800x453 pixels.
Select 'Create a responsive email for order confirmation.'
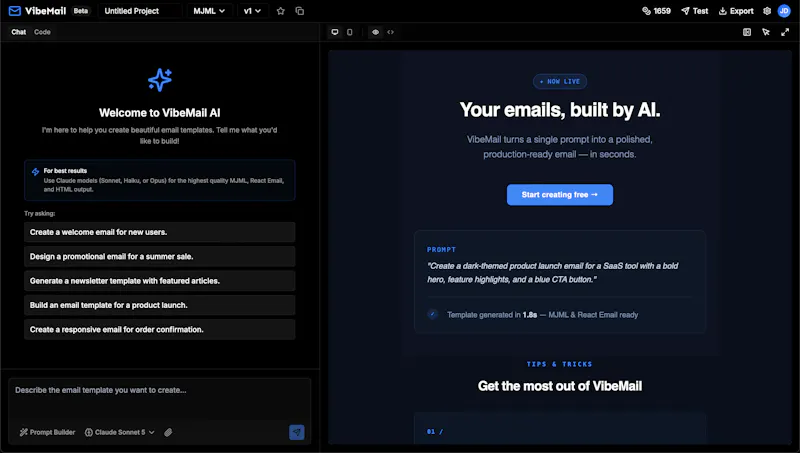[160, 330]
